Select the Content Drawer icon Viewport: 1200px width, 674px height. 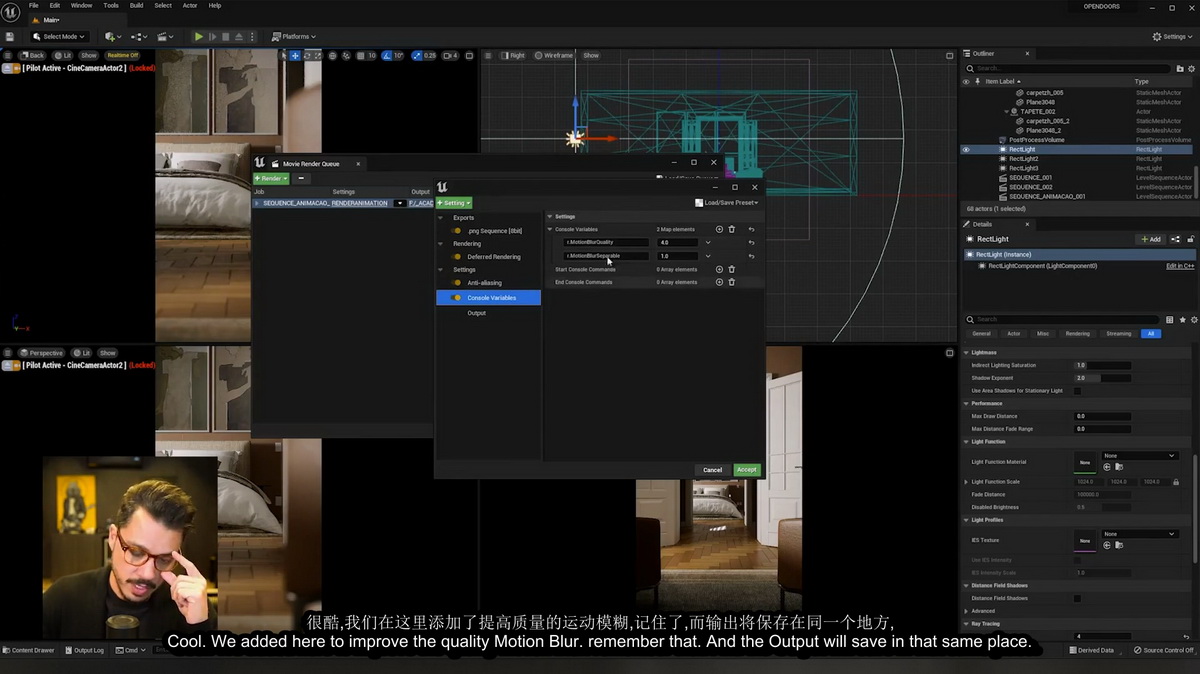[x=8, y=650]
